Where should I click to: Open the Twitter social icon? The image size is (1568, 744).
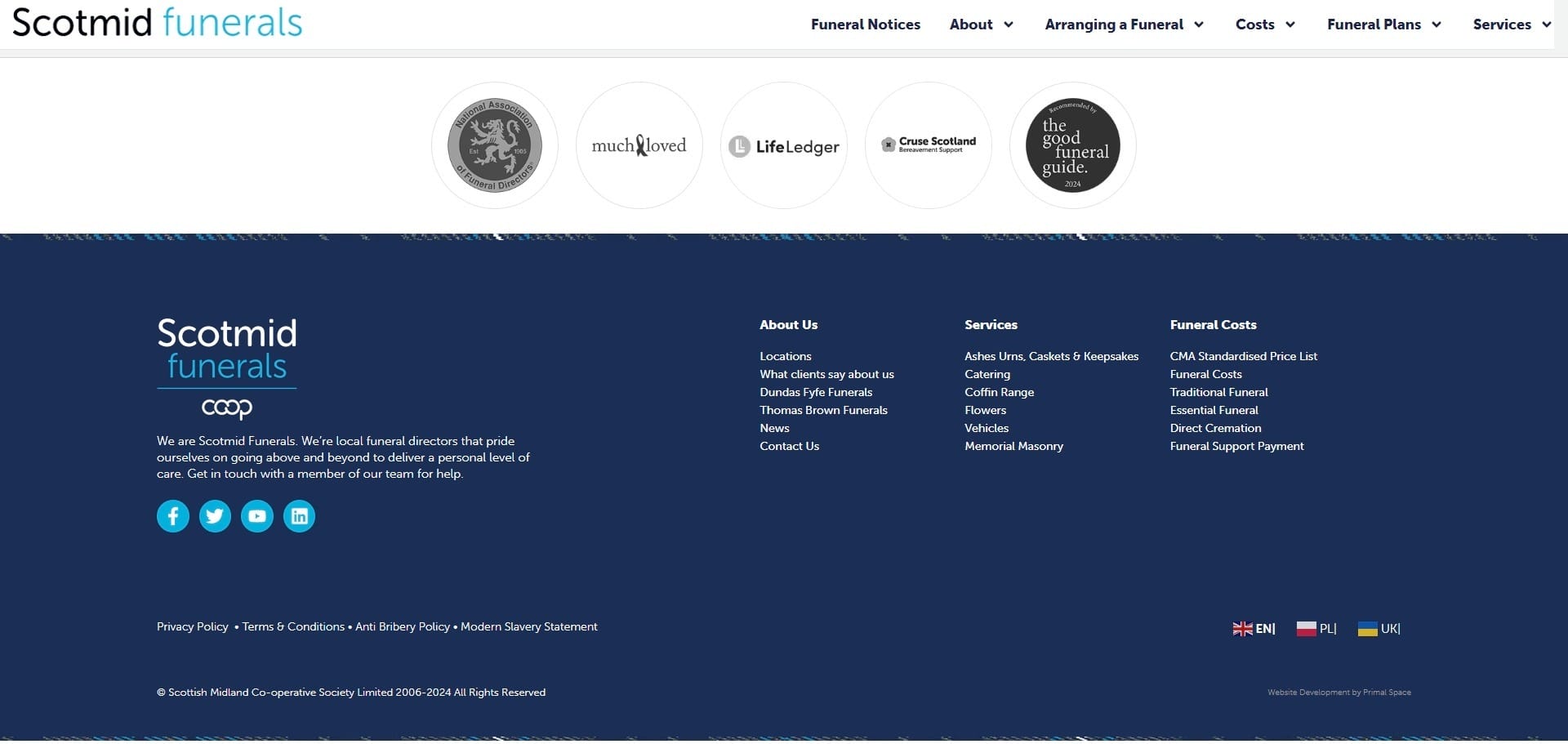[x=215, y=516]
